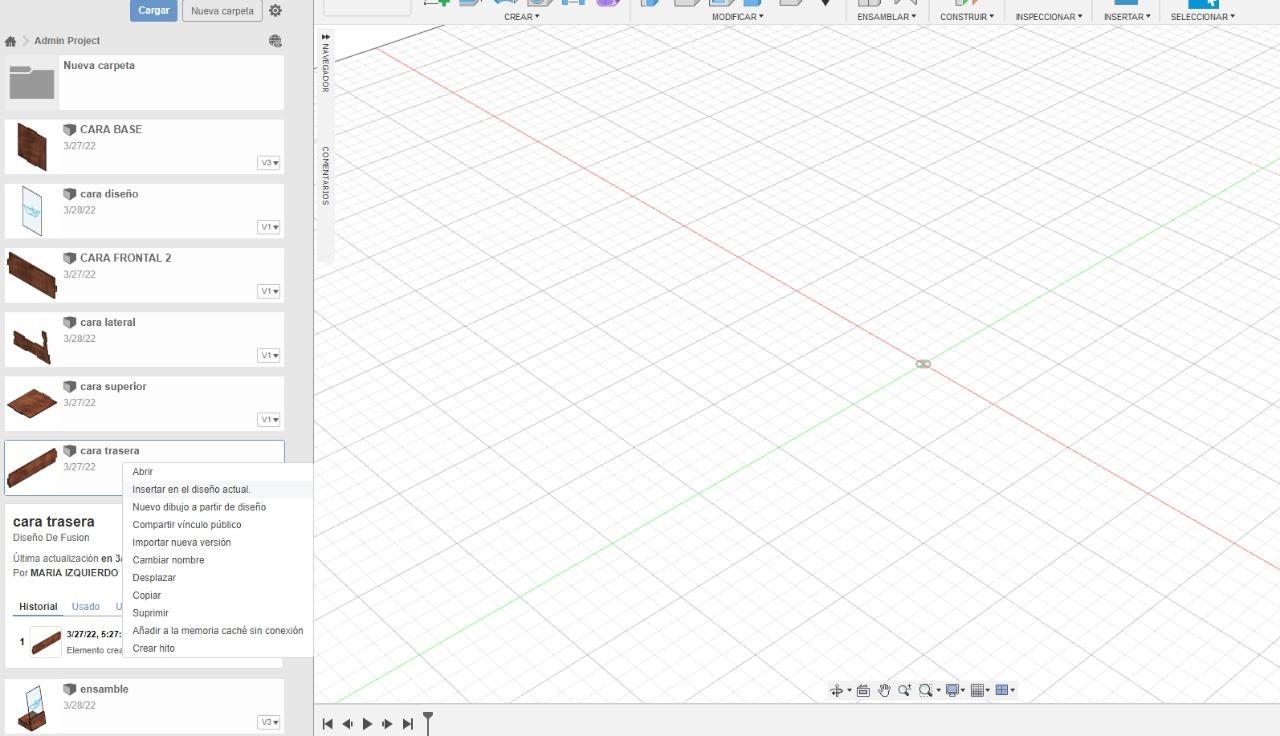Open the INSPECCIONAR dropdown menu

pos(1049,17)
